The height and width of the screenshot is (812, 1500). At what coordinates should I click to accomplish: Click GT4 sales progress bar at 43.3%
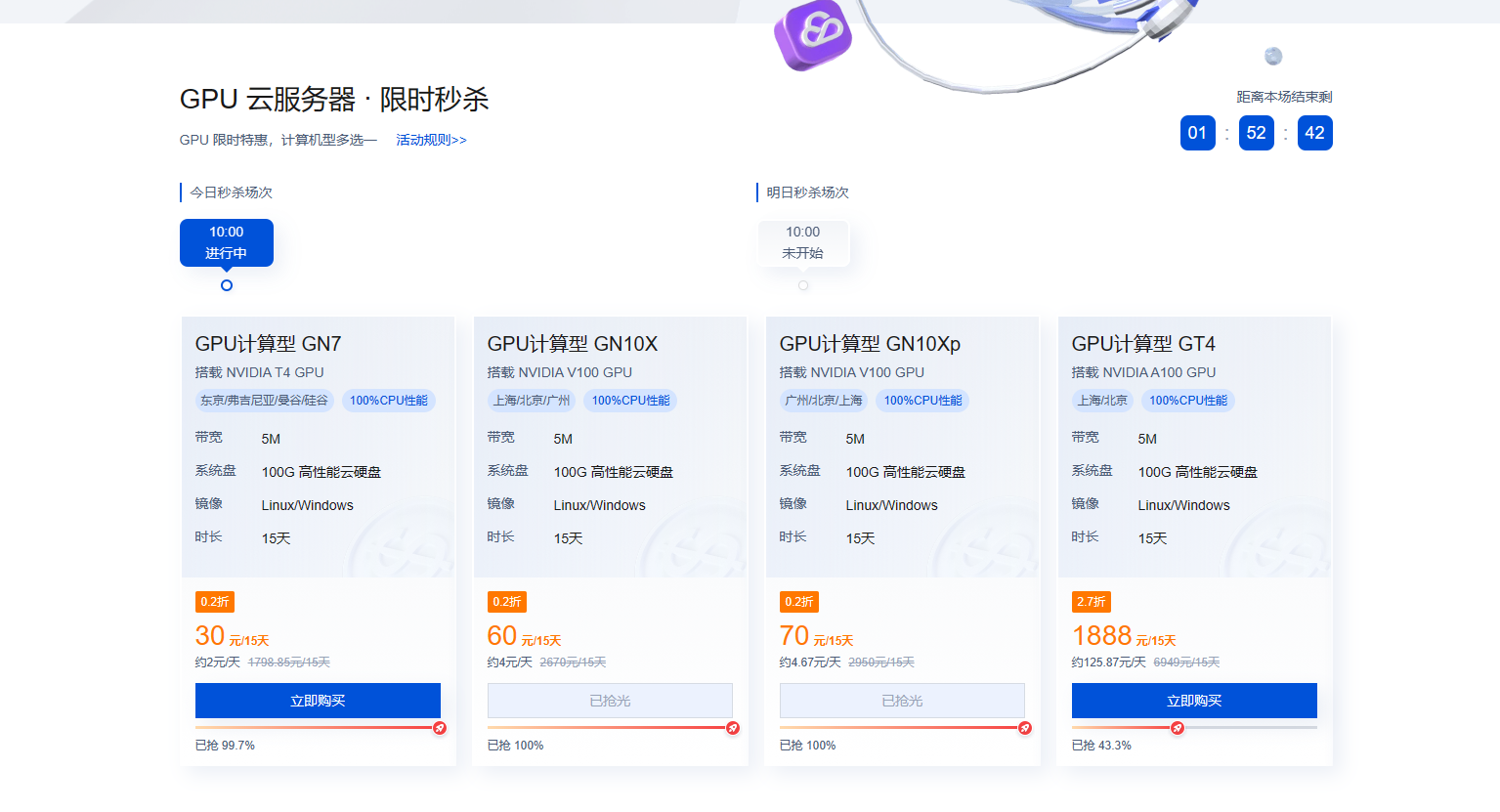[1194, 727]
